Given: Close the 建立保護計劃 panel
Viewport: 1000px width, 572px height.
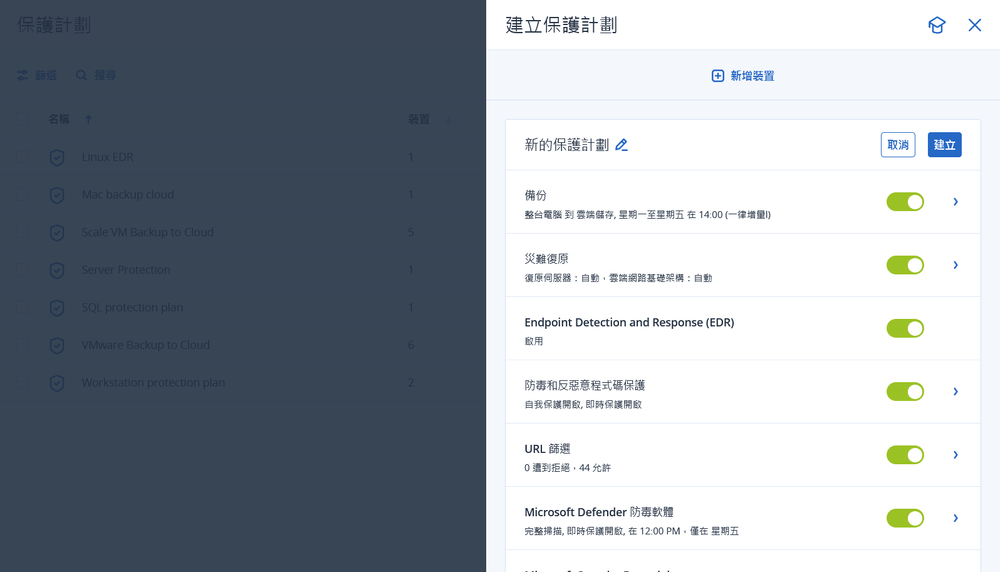Looking at the screenshot, I should (975, 25).
